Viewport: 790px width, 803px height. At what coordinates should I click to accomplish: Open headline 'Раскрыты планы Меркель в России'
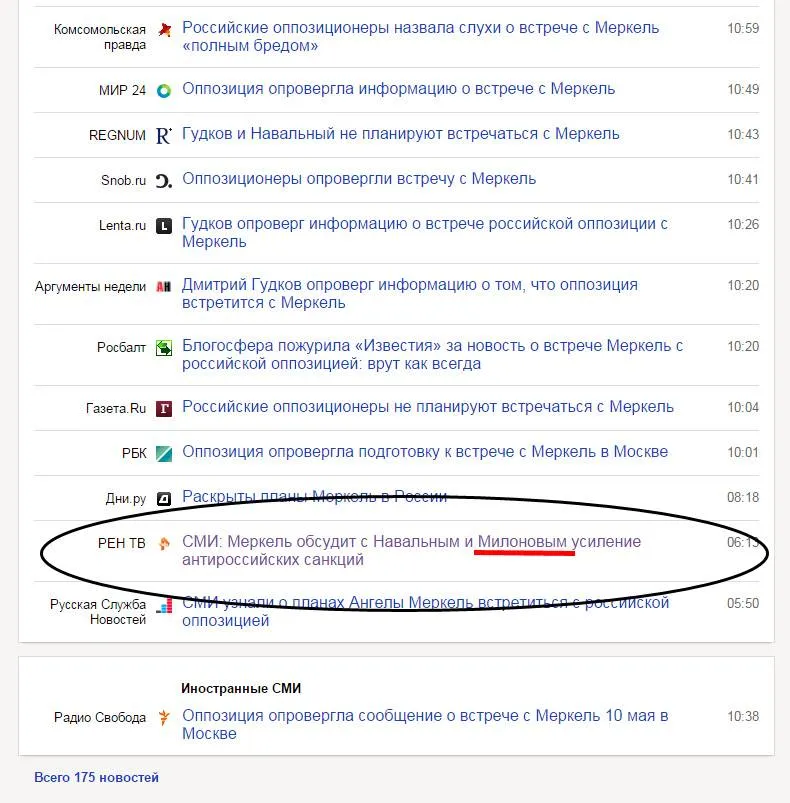click(x=315, y=497)
